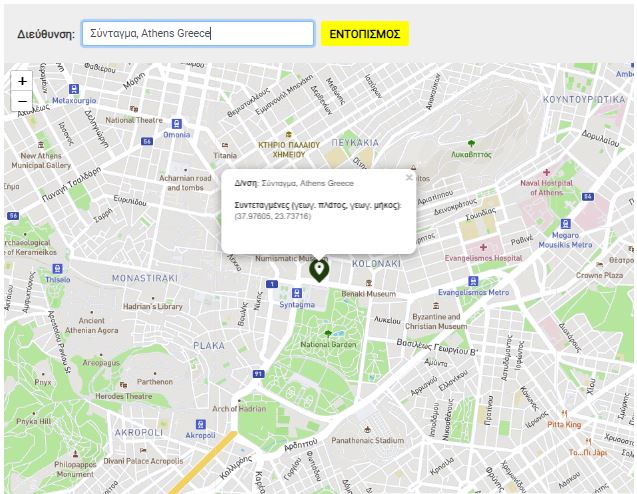Click the address input field
The height and width of the screenshot is (494, 637).
[x=197, y=34]
